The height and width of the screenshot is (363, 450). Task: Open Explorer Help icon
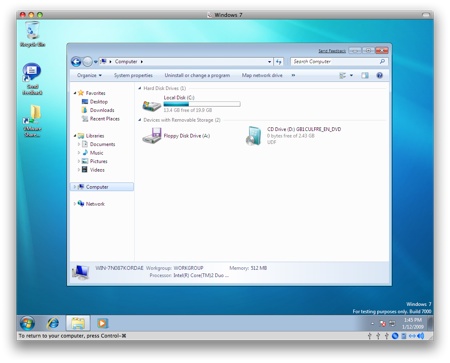coord(379,76)
